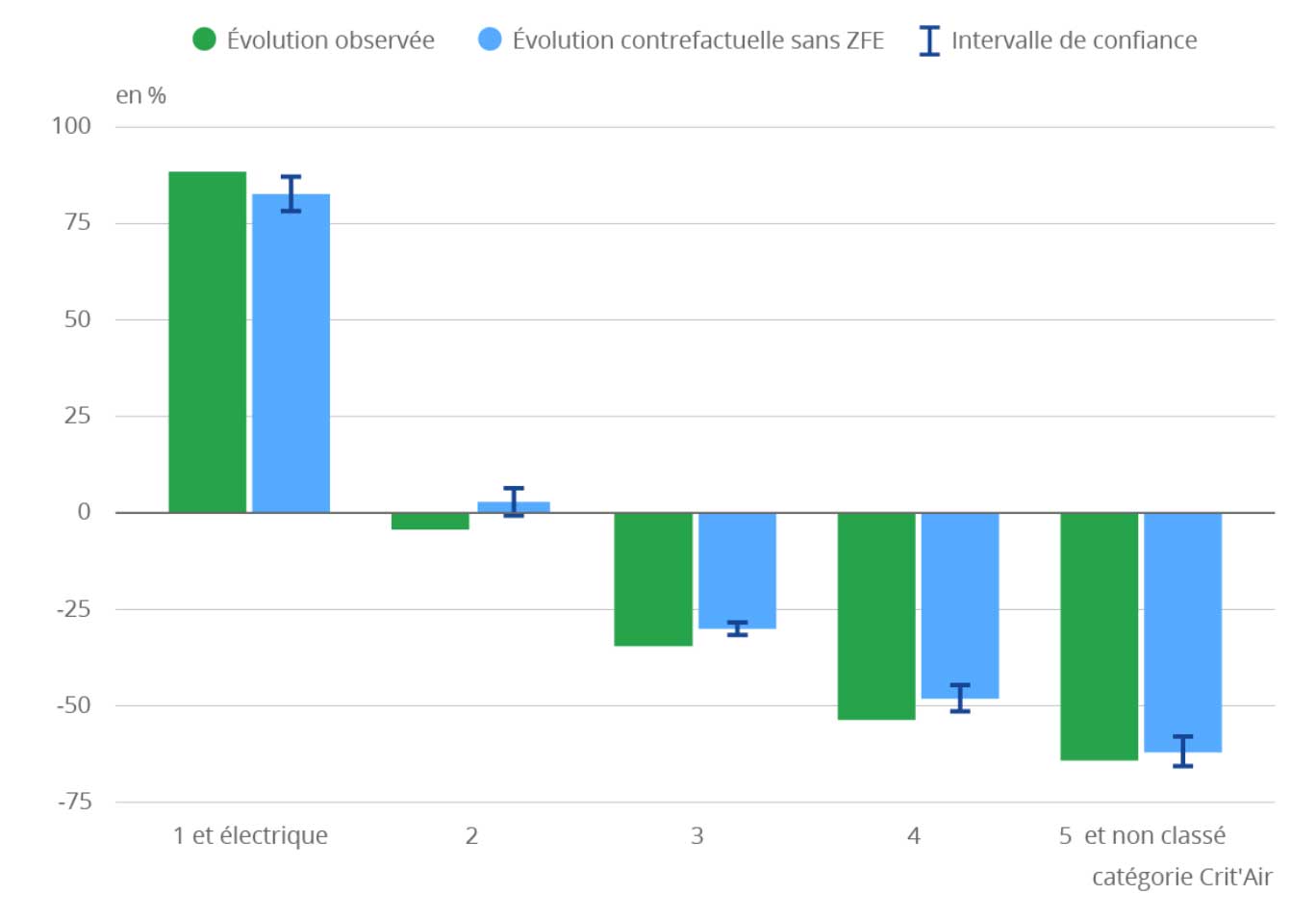Image resolution: width=1316 pixels, height=920 pixels.
Task: Click the error bar on category 3 blue bar
Action: point(738,628)
